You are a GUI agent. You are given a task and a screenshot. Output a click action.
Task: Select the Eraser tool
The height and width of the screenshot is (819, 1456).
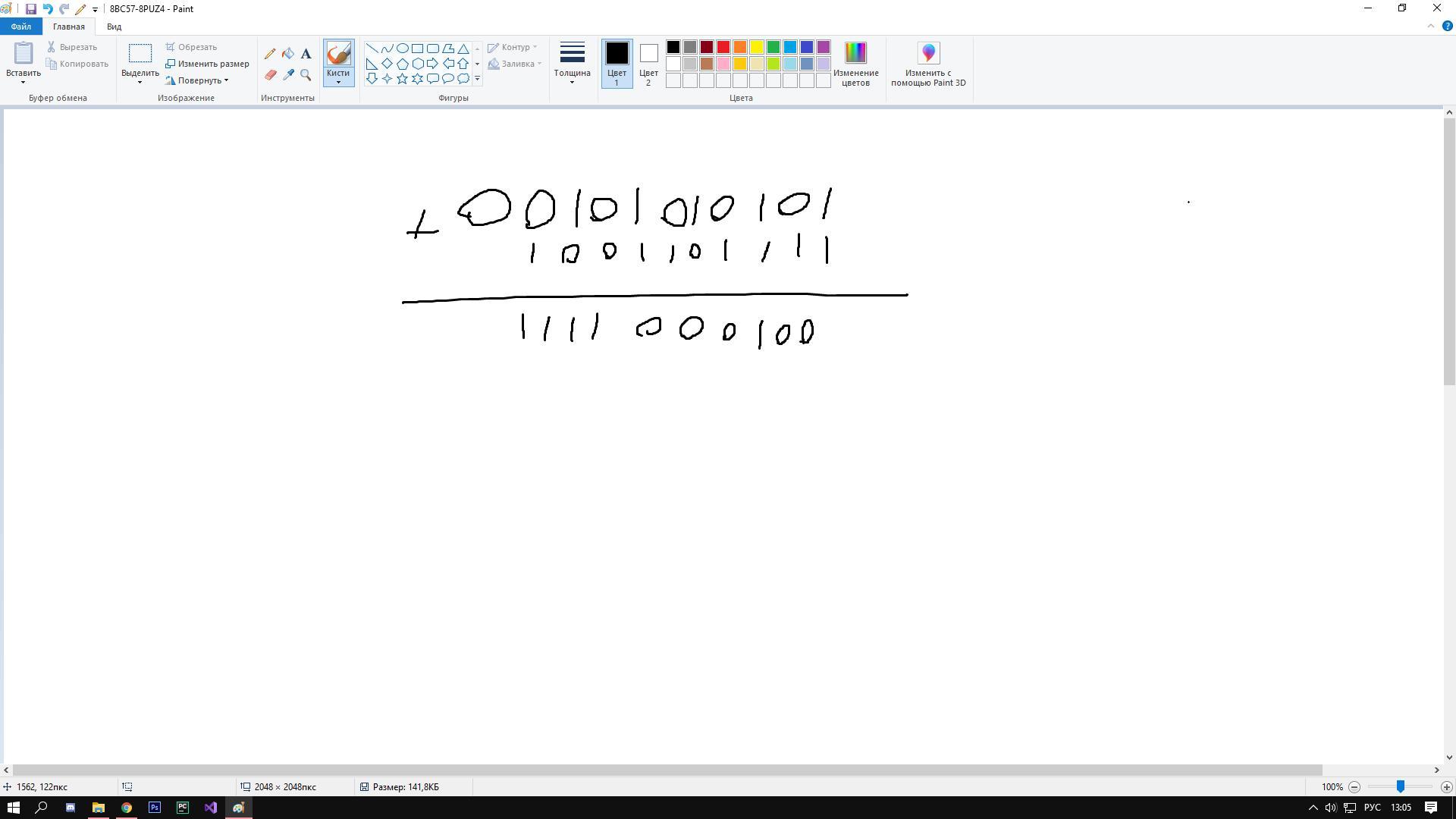coord(270,74)
